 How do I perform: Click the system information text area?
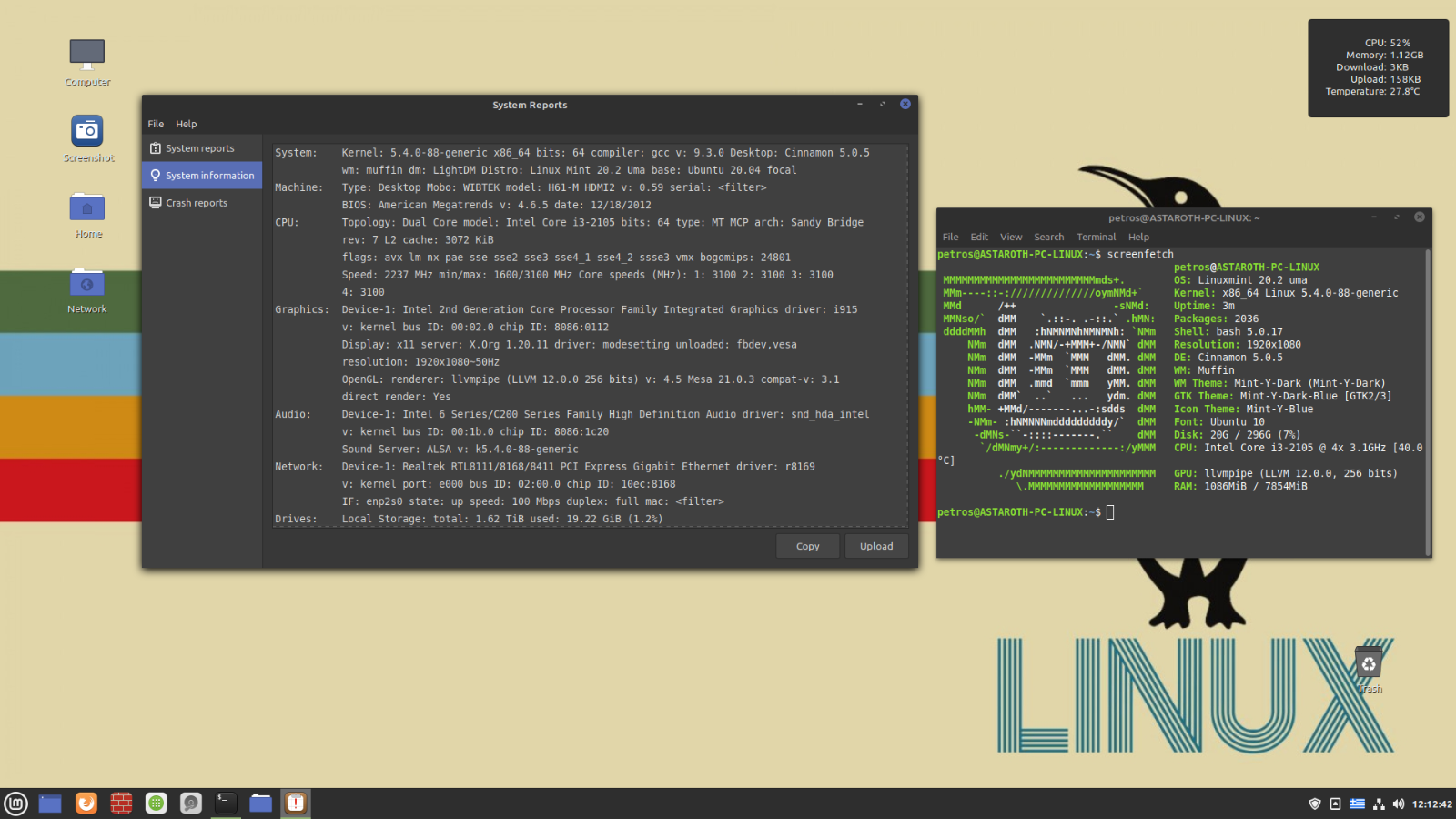pyautogui.click(x=590, y=336)
